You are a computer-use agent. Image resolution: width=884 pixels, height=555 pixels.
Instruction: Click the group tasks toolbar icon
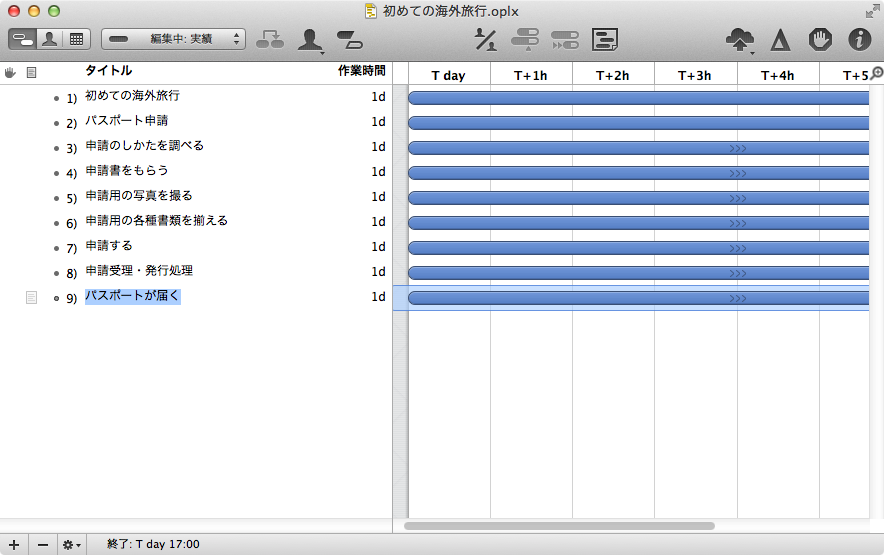click(x=270, y=39)
